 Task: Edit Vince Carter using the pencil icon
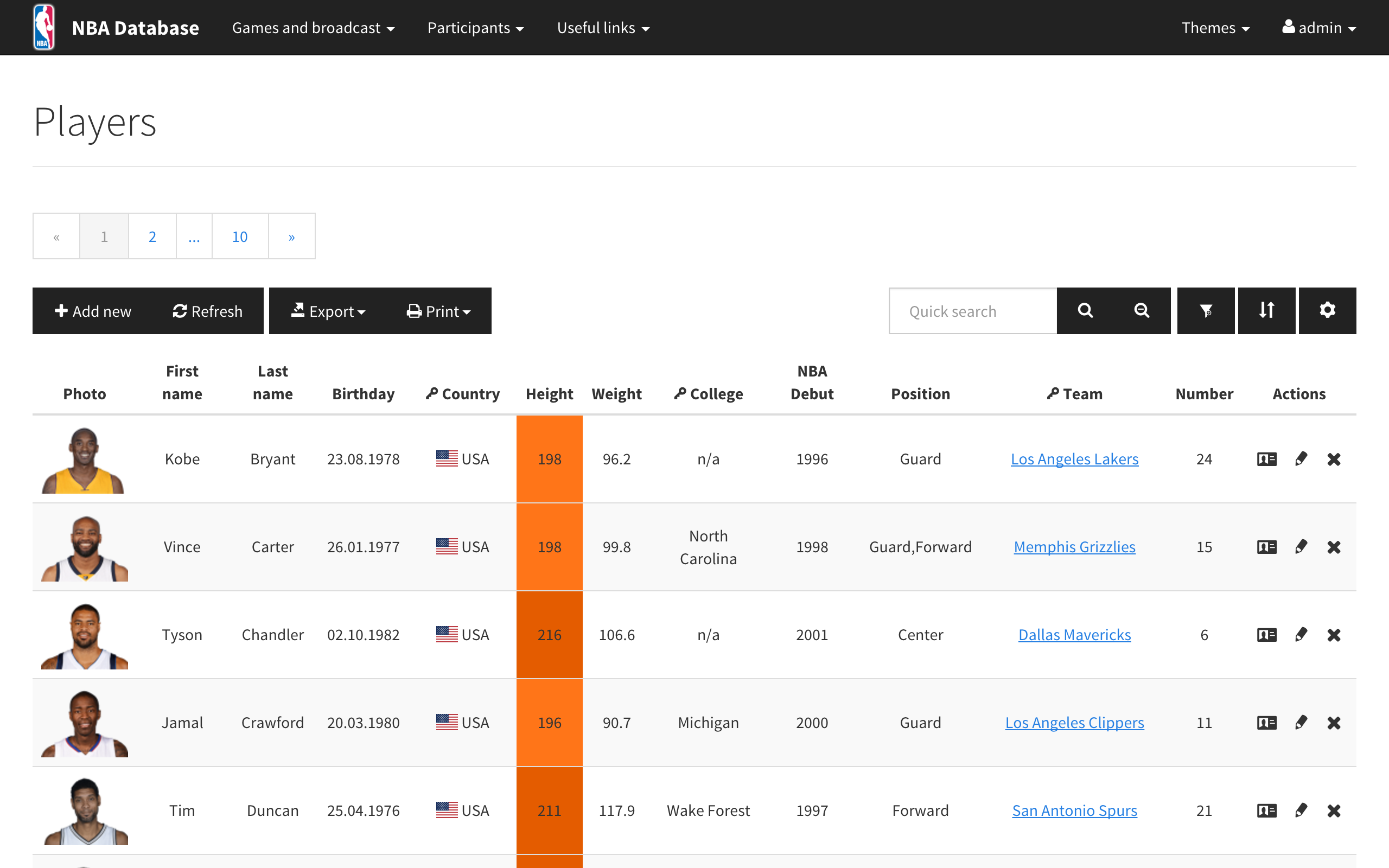coord(1301,546)
